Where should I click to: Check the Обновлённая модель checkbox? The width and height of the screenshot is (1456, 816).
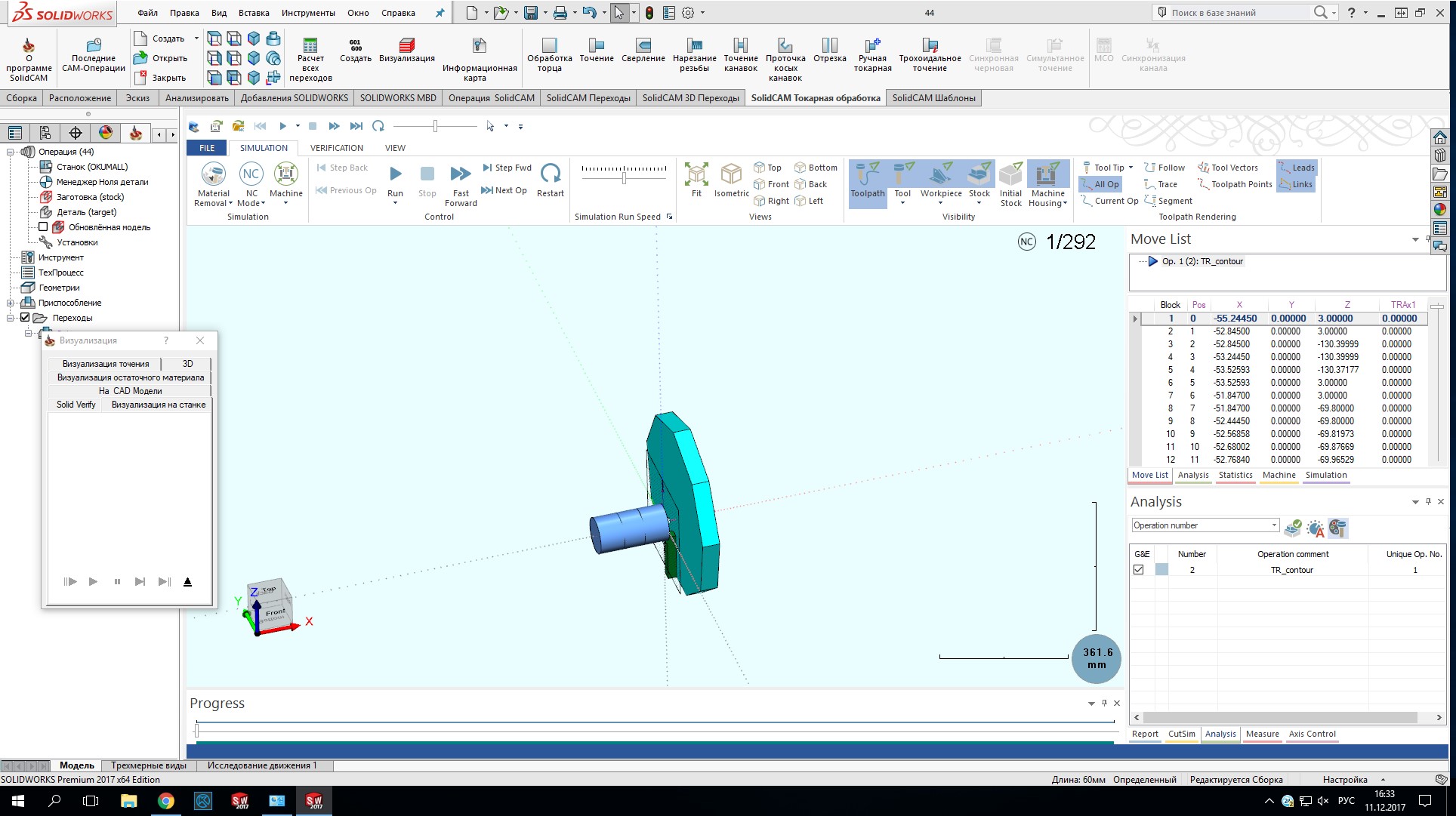tap(43, 227)
